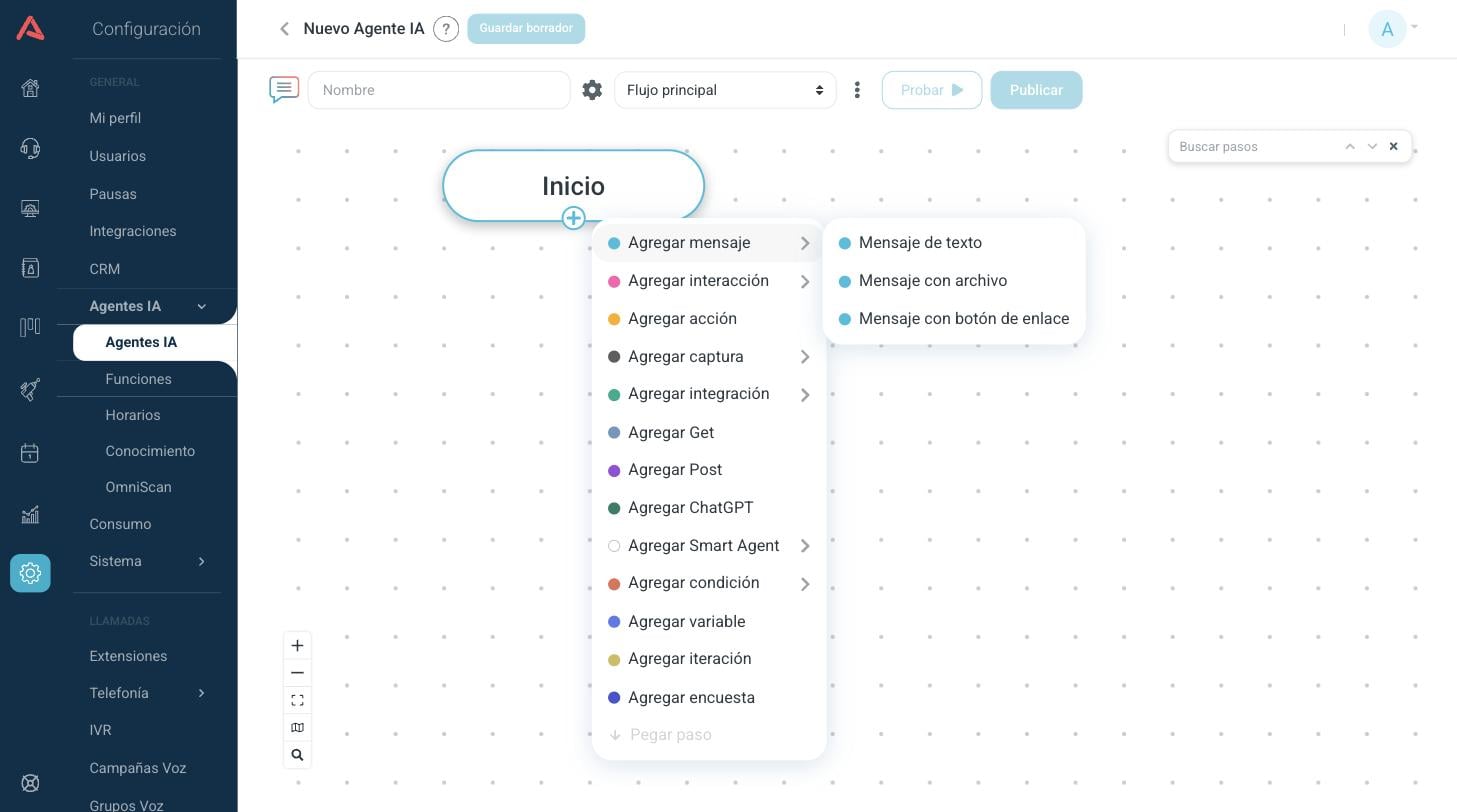Expand Agregar interacción submenu
Image resolution: width=1457 pixels, height=812 pixels.
pos(805,281)
